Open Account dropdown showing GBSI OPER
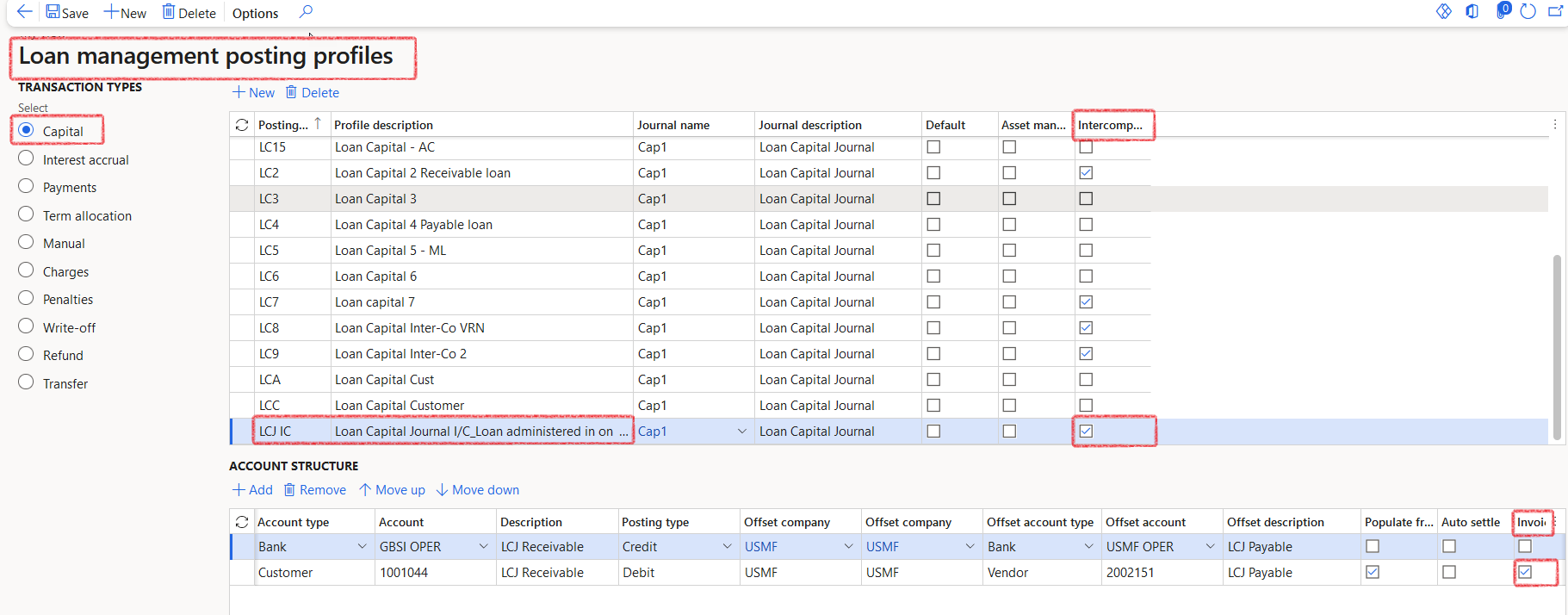Viewport: 1568px width, 615px height. [483, 546]
